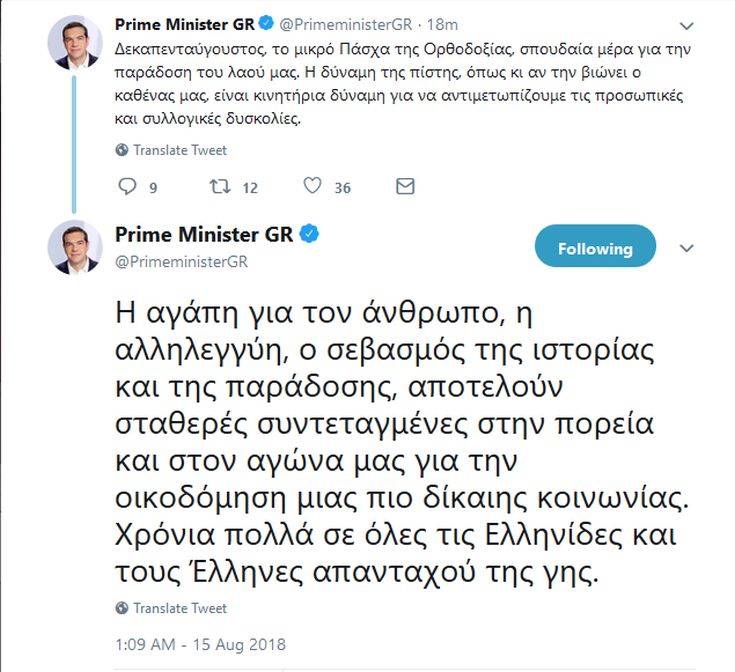Screen dimensions: 735x672
Task: Click the Prime Minister GR name in top tweet
Action: [185, 23]
